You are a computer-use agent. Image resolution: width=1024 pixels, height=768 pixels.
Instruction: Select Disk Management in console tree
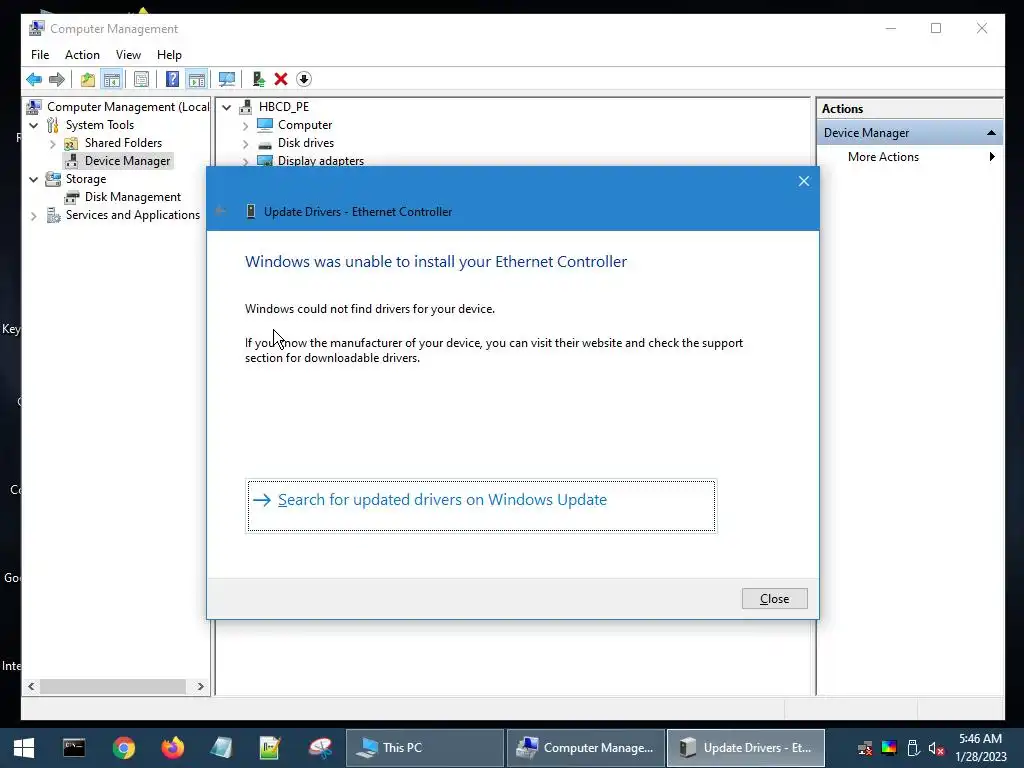pos(133,197)
